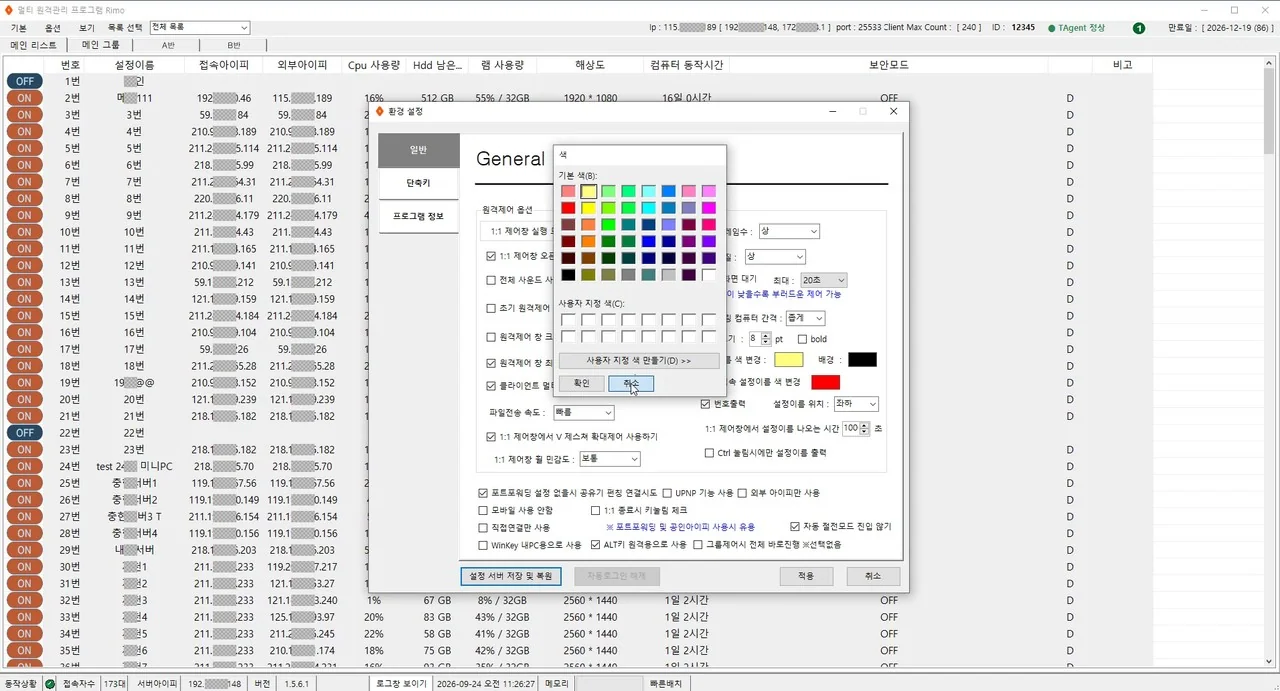Switch to the B반 tab

pyautogui.click(x=233, y=45)
